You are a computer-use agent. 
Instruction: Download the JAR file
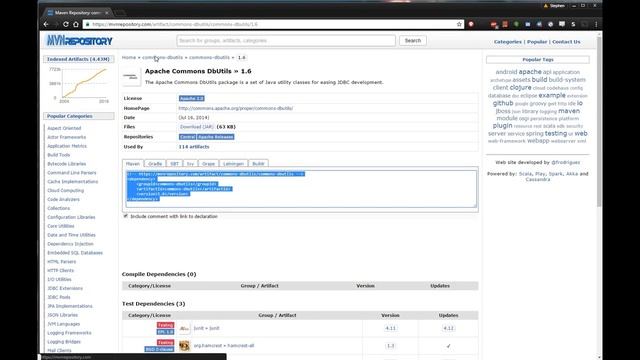click(x=197, y=127)
